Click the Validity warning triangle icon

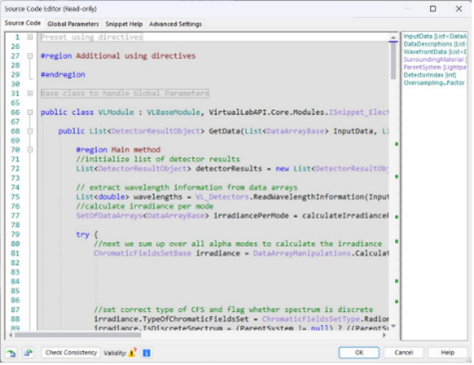(132, 352)
